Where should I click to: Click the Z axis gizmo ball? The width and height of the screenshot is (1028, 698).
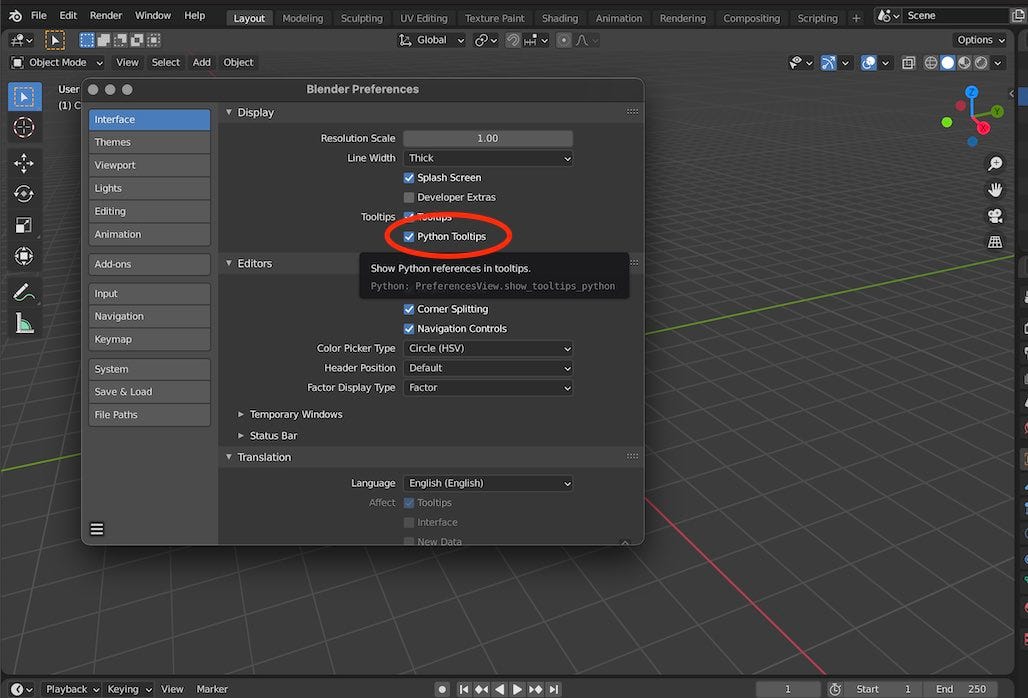click(x=971, y=91)
